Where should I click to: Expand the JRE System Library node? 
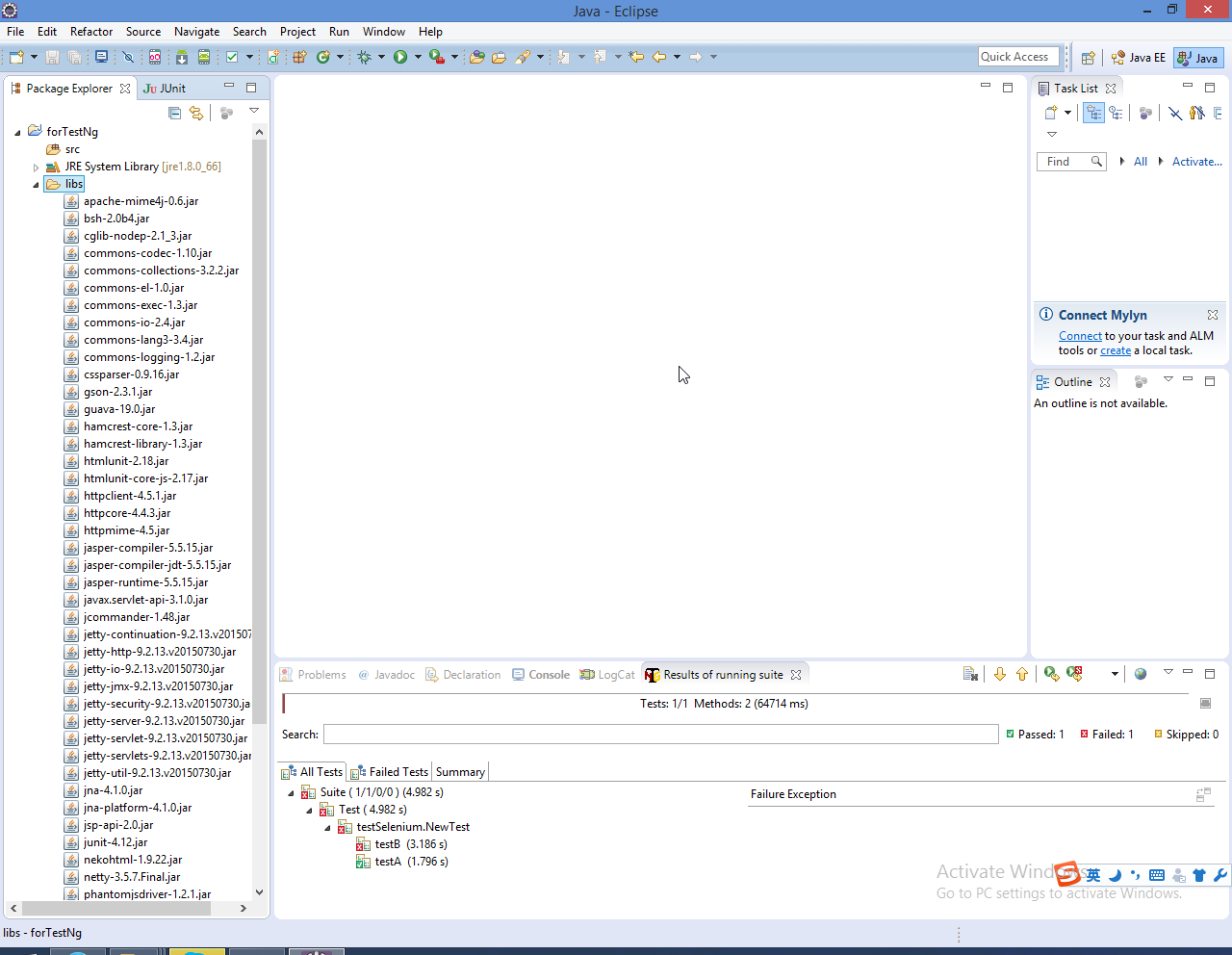pyautogui.click(x=37, y=167)
